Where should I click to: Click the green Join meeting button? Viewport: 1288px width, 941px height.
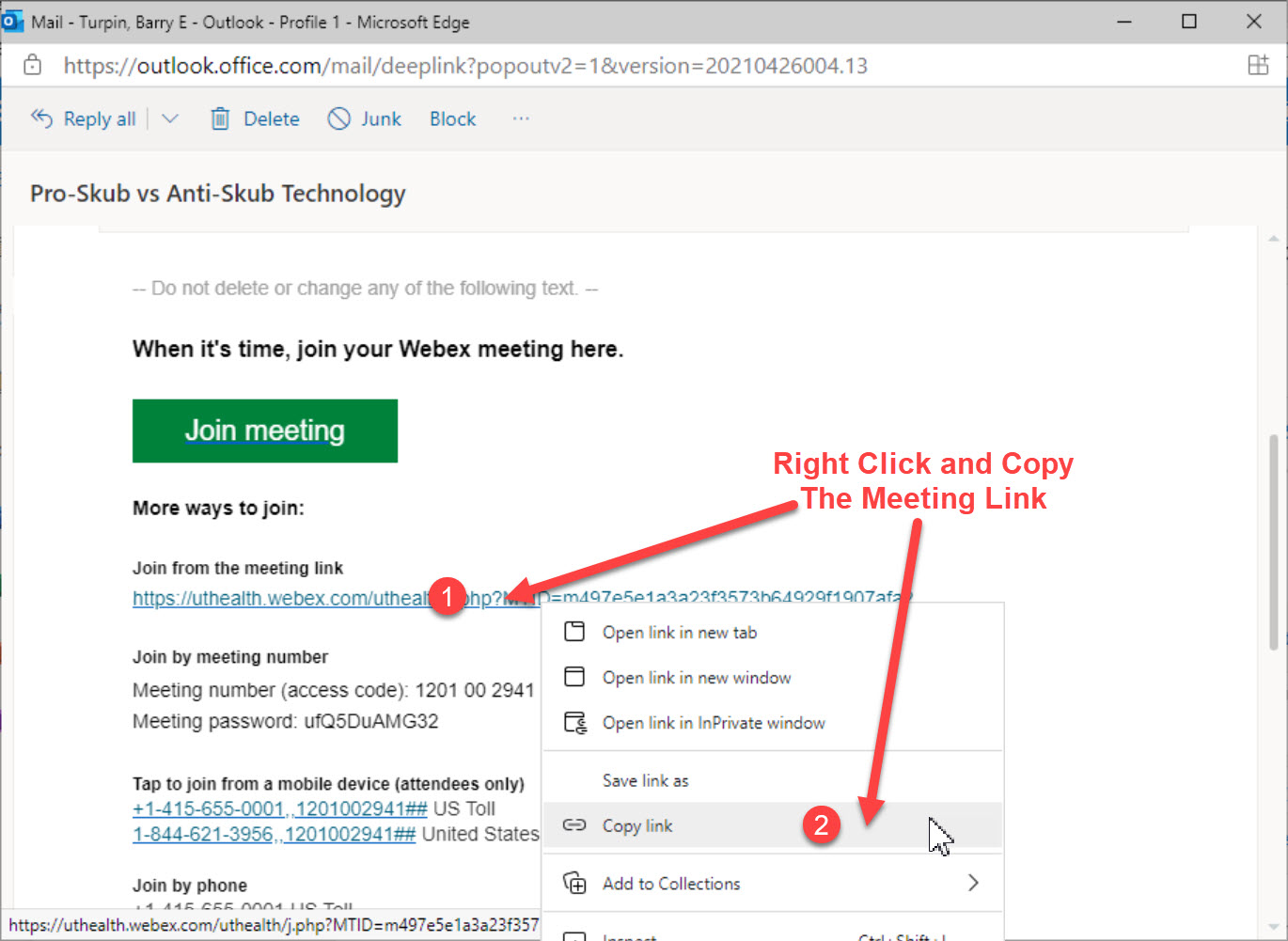(264, 431)
